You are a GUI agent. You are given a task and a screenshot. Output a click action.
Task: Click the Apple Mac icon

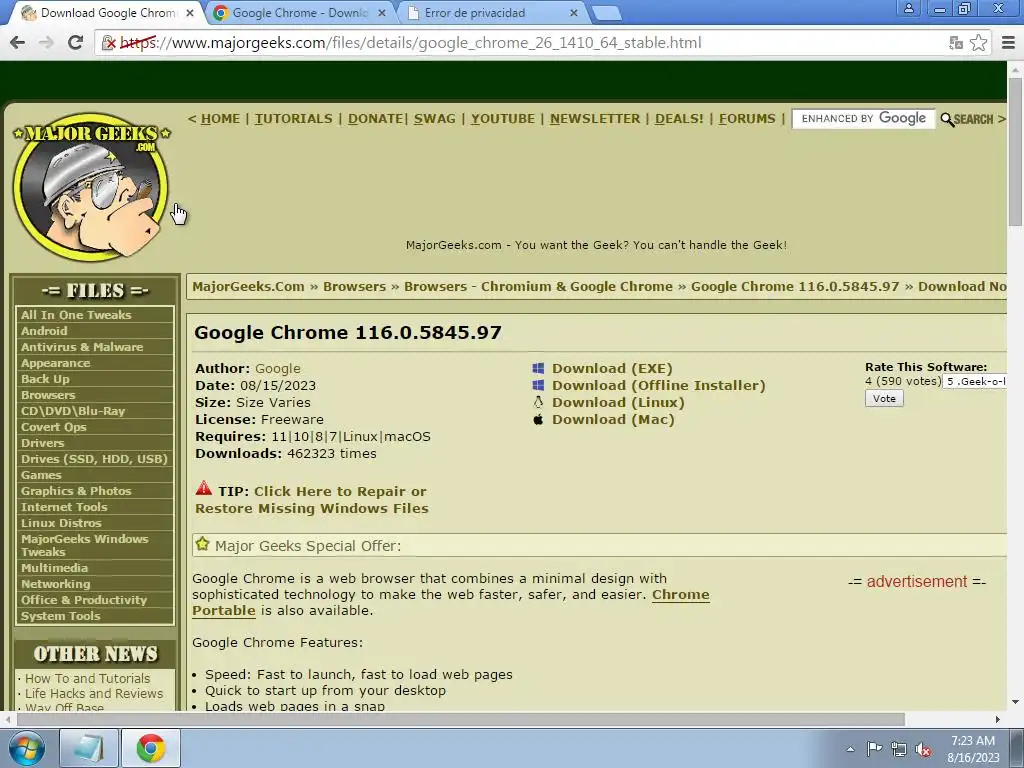click(x=538, y=419)
